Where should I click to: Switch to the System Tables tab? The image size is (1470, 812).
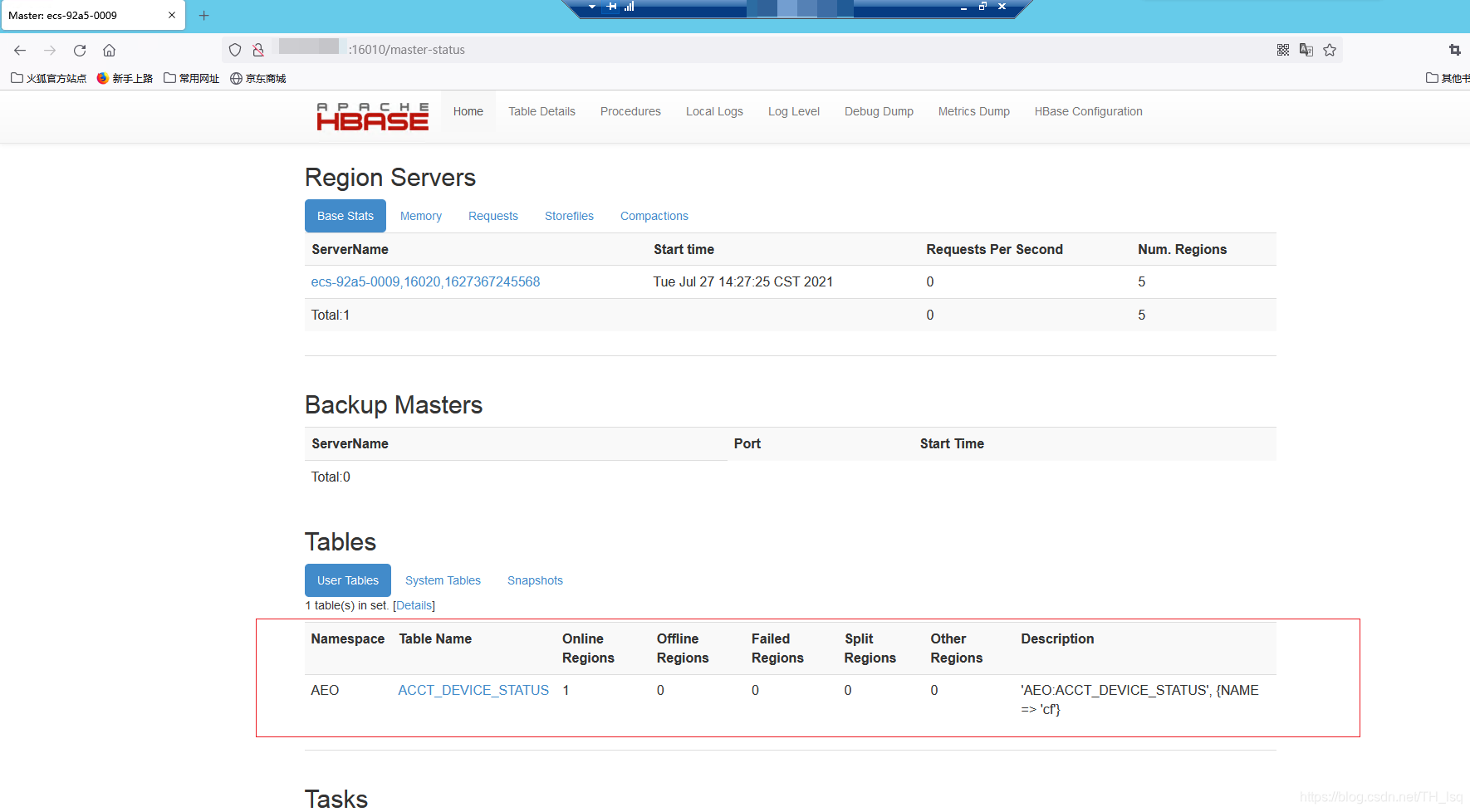pos(443,580)
